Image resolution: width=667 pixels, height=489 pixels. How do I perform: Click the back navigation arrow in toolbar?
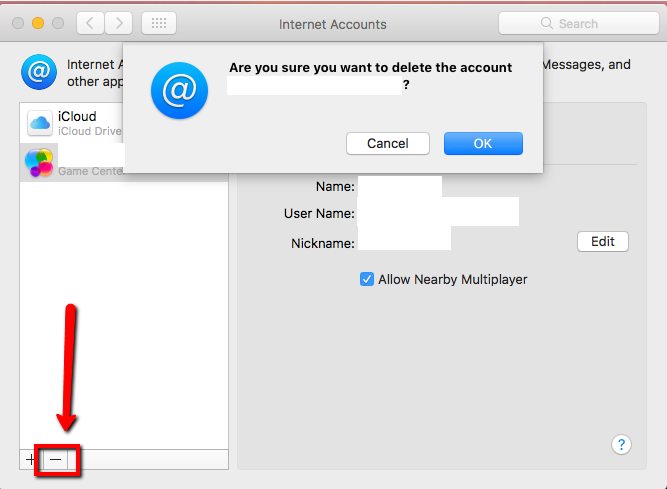pos(90,23)
